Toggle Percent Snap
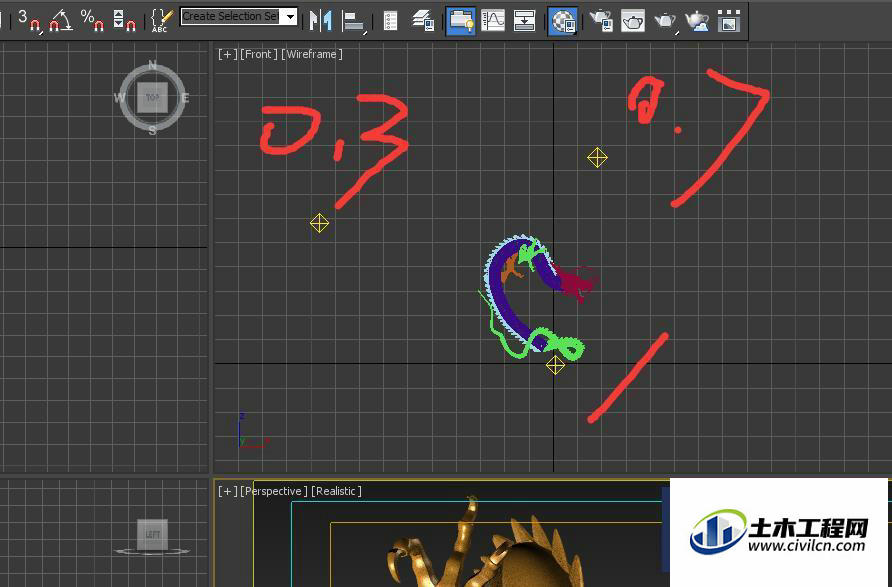 pos(92,20)
